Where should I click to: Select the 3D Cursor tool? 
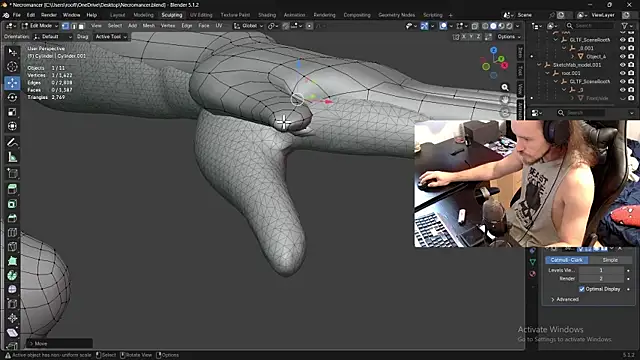point(12,67)
